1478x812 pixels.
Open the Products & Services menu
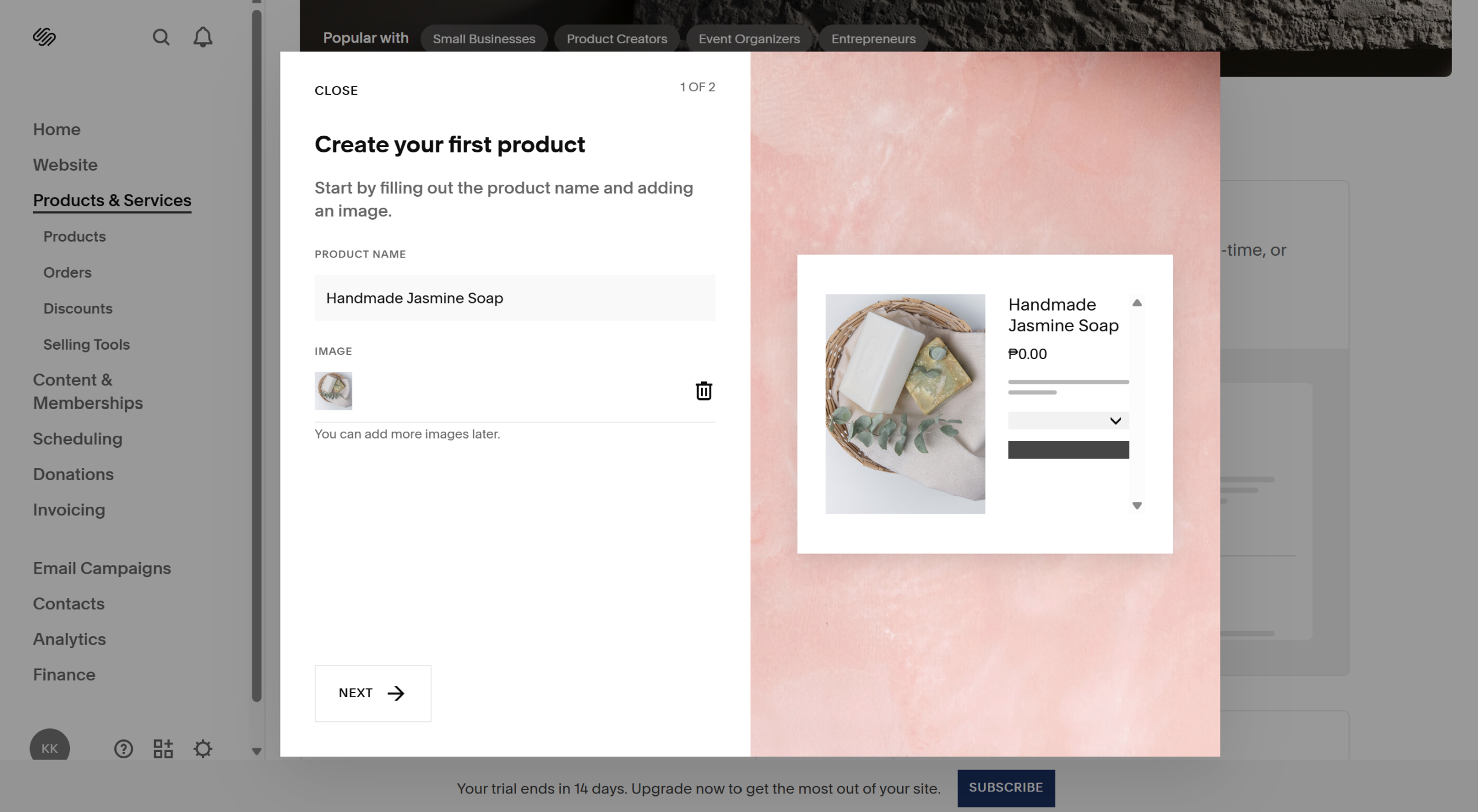click(112, 200)
